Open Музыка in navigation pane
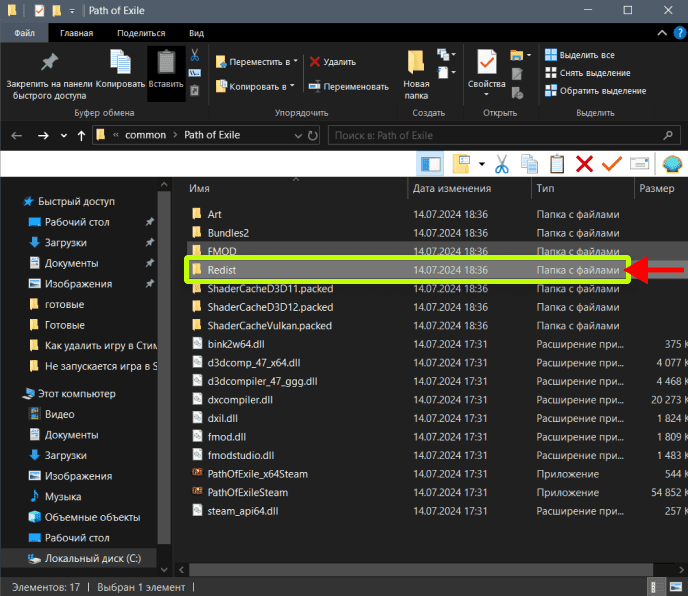688x596 pixels. [x=63, y=496]
